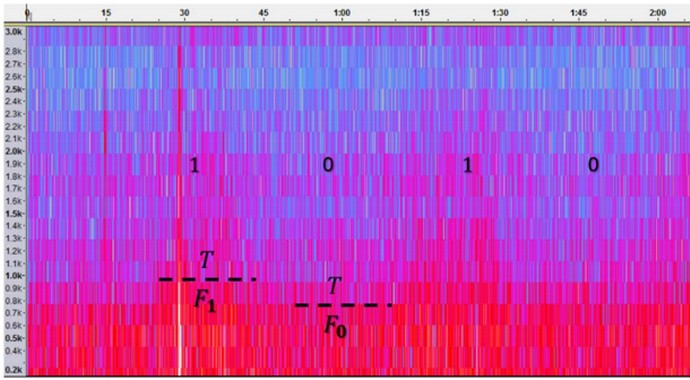The height and width of the screenshot is (380, 690).
Task: Jump to 1:00 on the timeline ruler
Action: click(x=342, y=13)
